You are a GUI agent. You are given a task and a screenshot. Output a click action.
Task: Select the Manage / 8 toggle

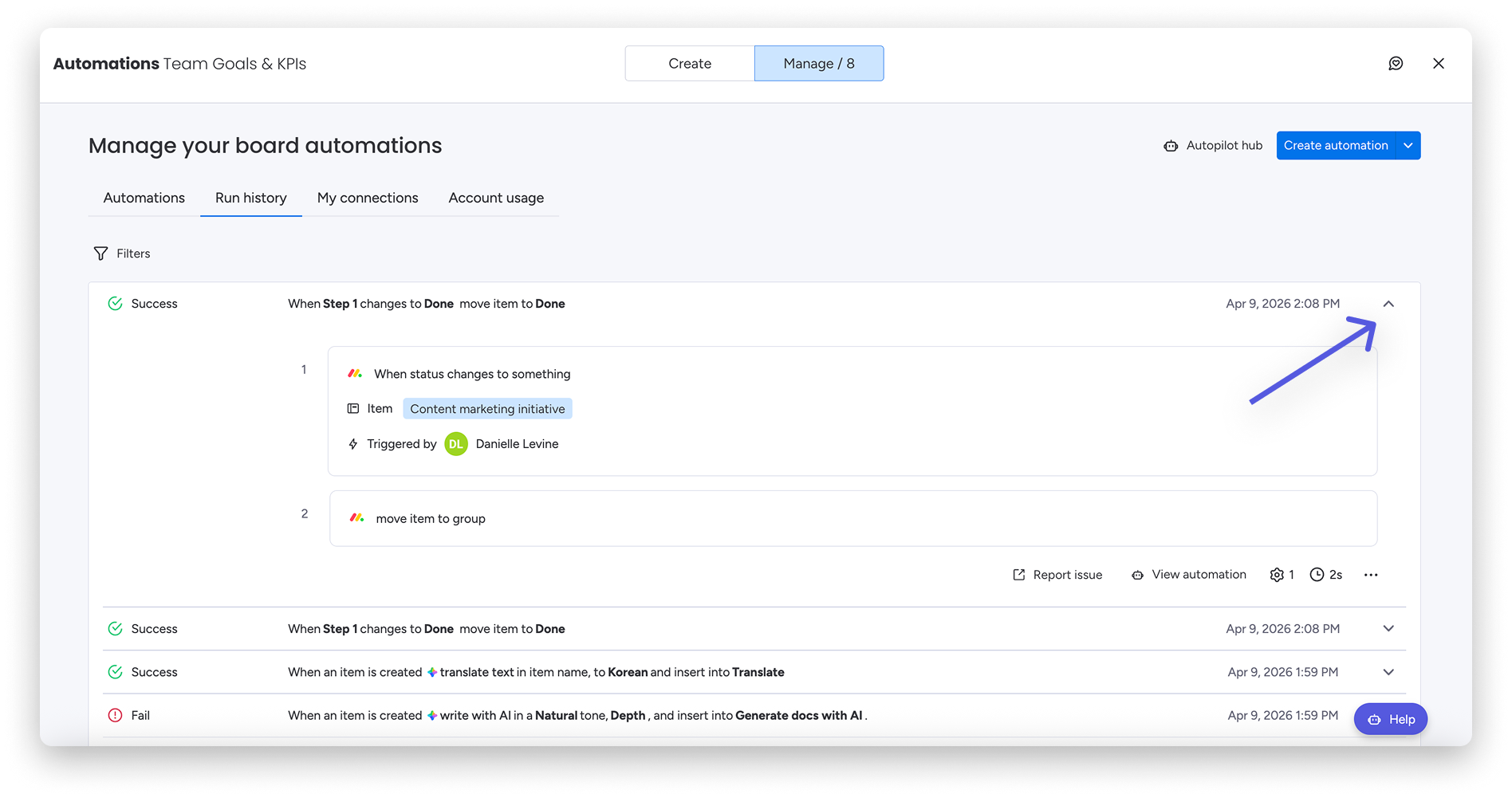click(x=818, y=64)
